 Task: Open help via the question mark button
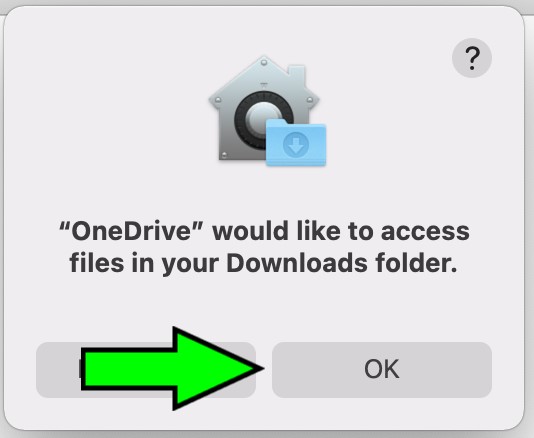pyautogui.click(x=472, y=58)
